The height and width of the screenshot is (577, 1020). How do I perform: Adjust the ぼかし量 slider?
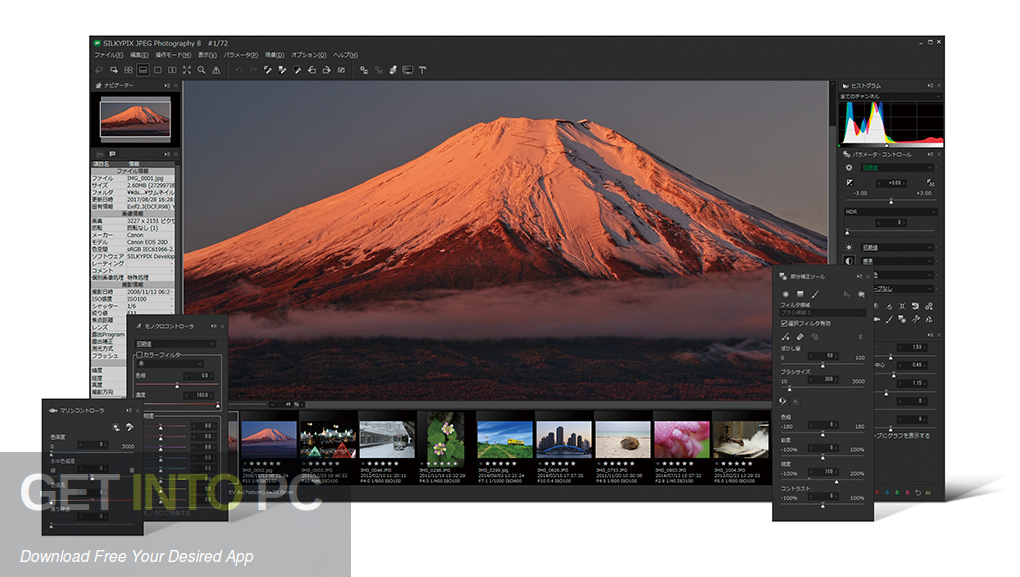pyautogui.click(x=823, y=365)
